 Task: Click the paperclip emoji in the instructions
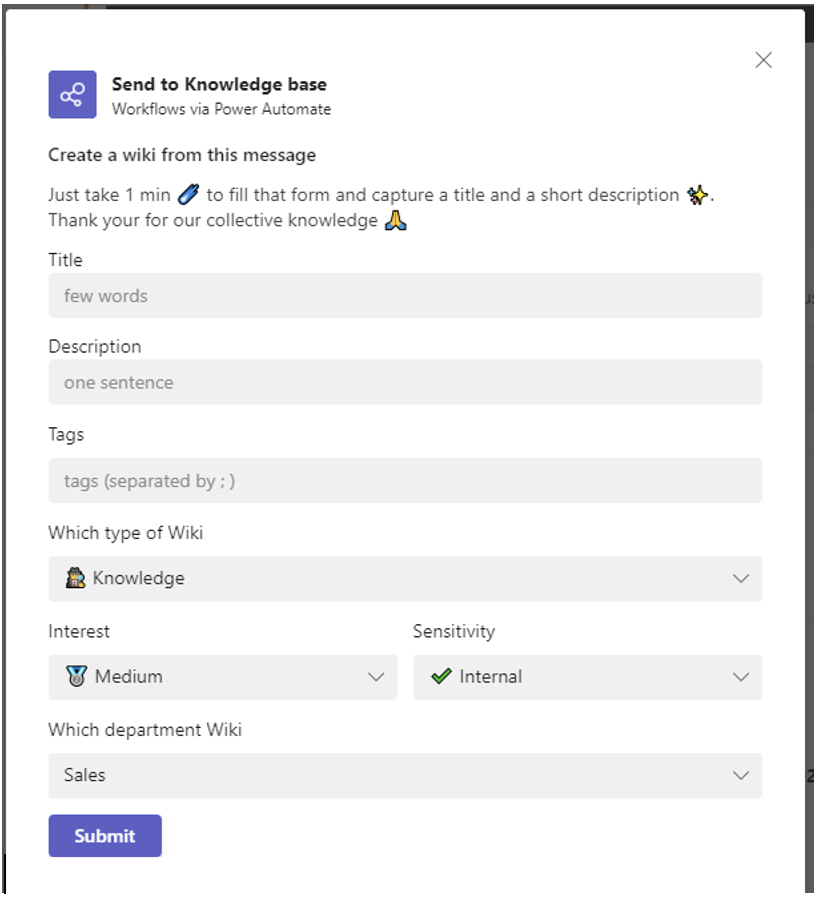pos(188,195)
